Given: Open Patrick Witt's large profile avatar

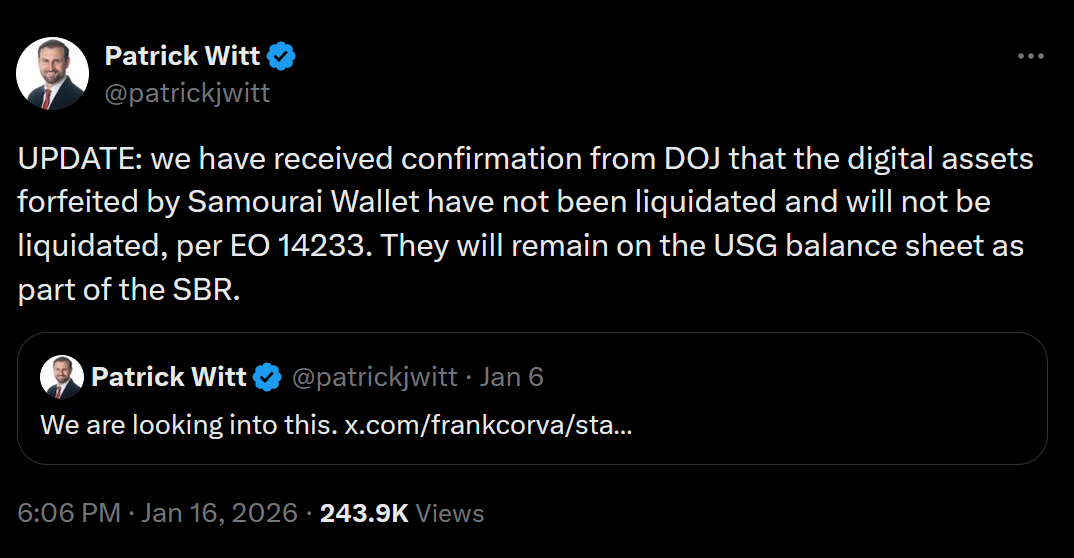Looking at the screenshot, I should (53, 74).
